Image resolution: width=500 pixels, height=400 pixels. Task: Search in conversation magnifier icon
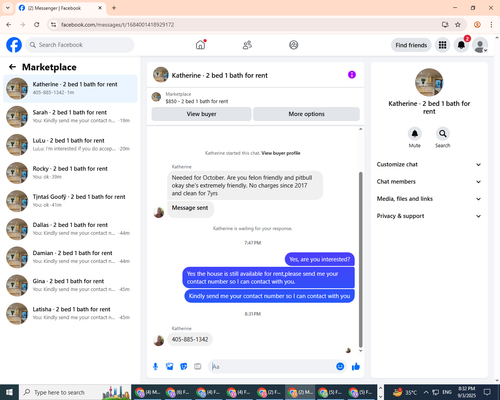(x=443, y=134)
